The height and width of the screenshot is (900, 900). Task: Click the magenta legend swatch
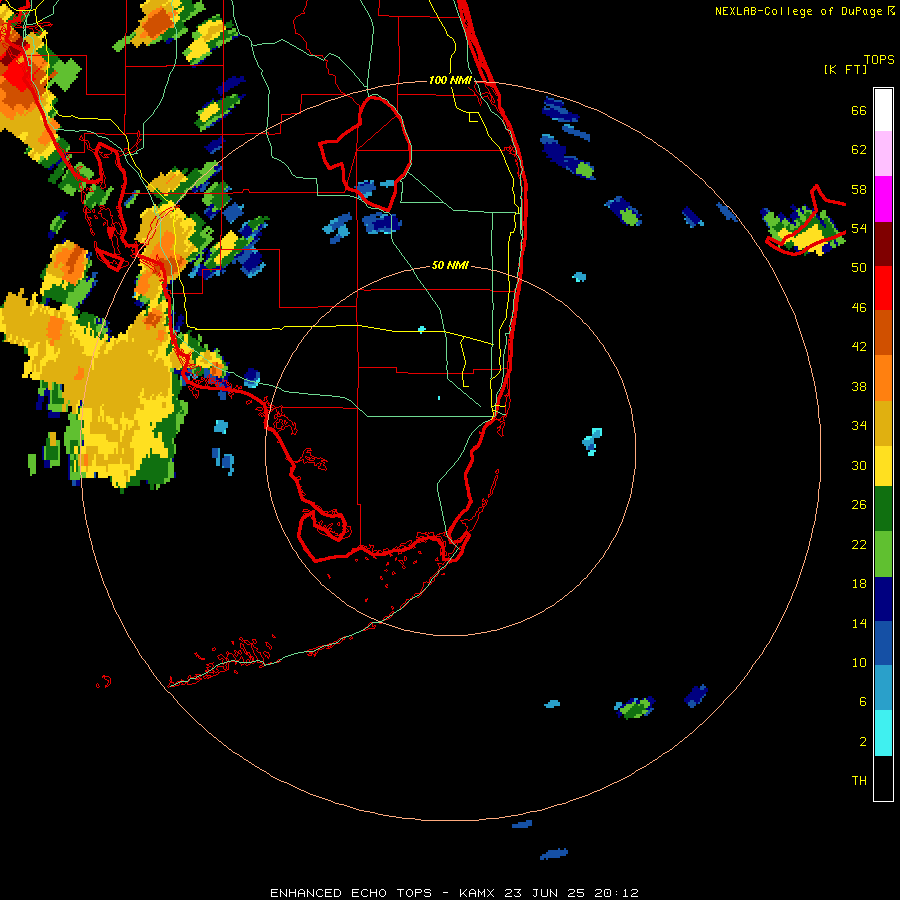point(883,199)
